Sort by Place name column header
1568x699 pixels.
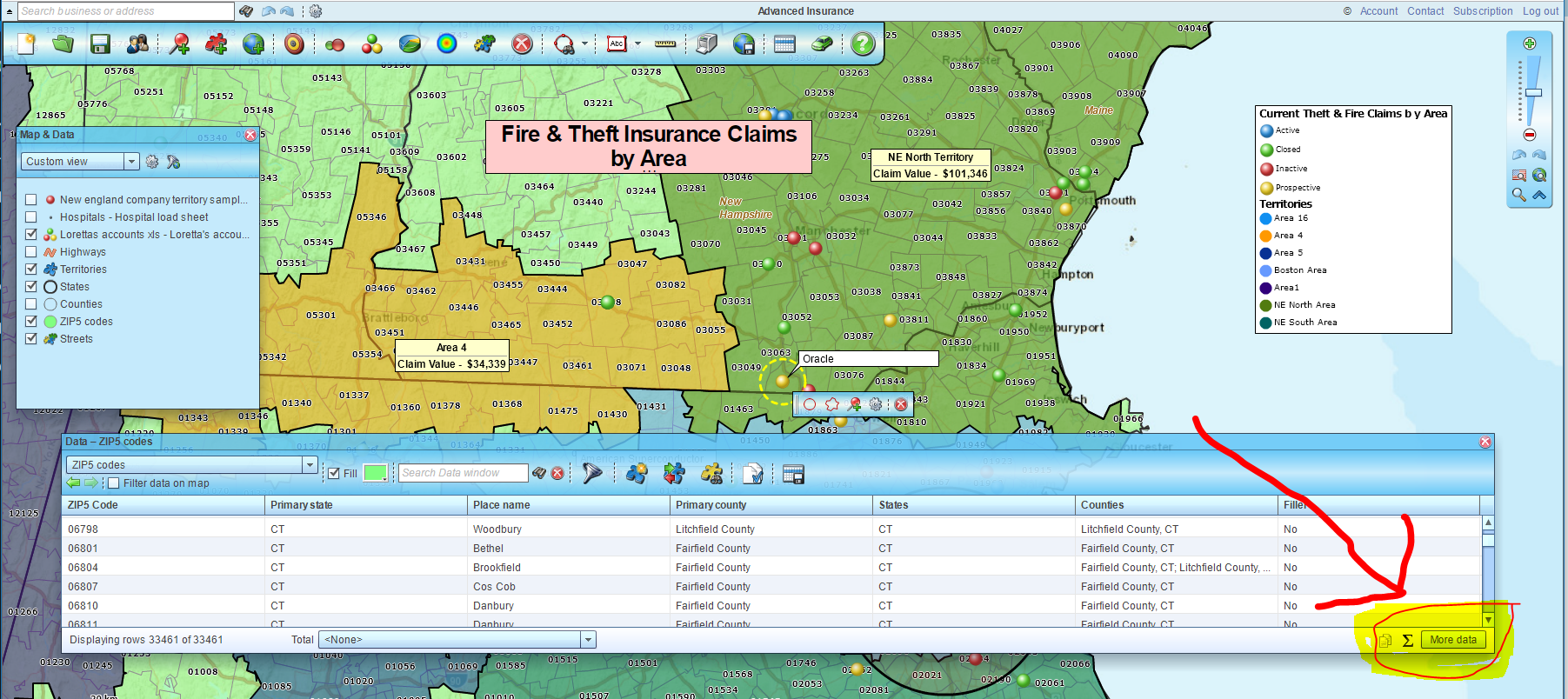click(569, 505)
